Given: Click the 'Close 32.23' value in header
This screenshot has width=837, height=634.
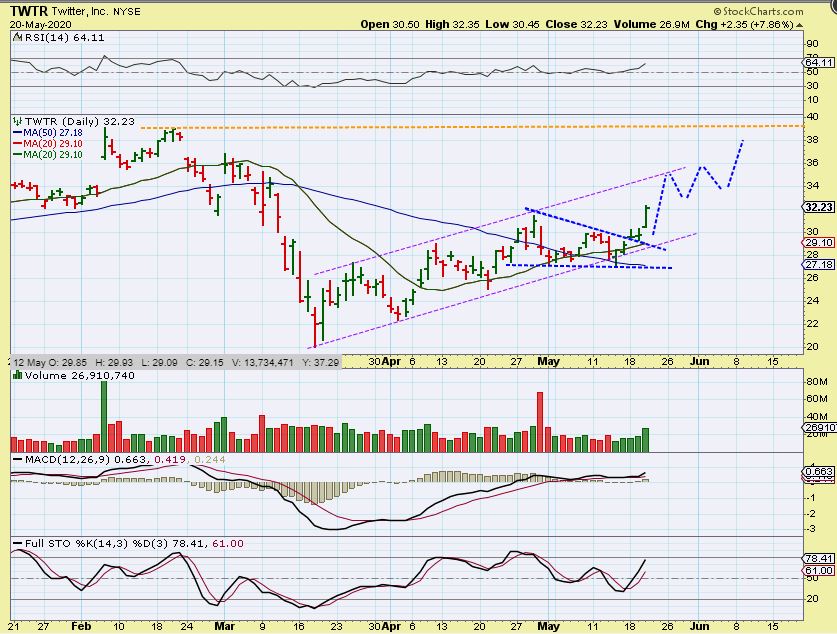Looking at the screenshot, I should click(x=577, y=25).
